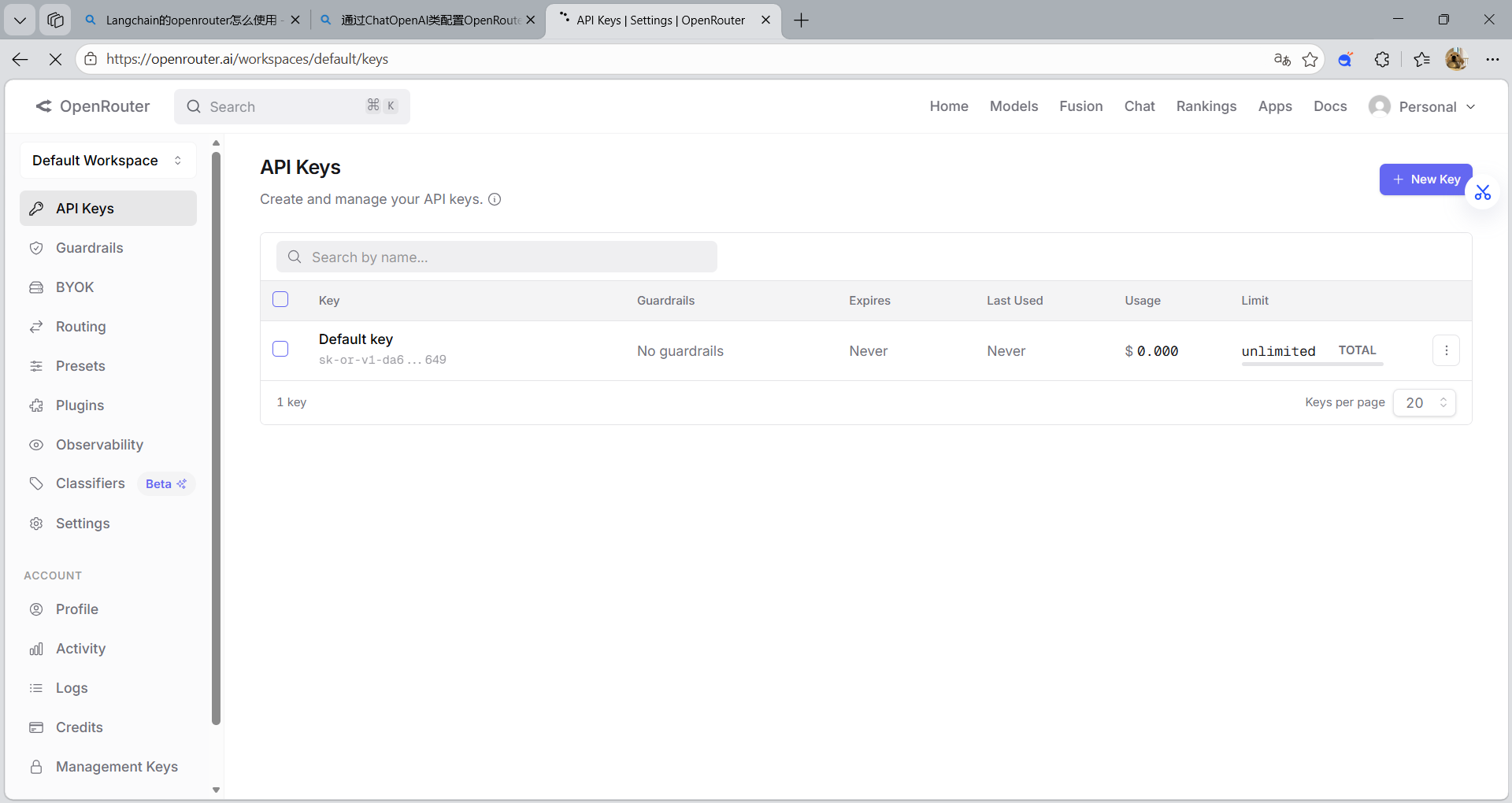The width and height of the screenshot is (1512, 803).
Task: Open the tab actions workspace icon
Action: [x=55, y=20]
